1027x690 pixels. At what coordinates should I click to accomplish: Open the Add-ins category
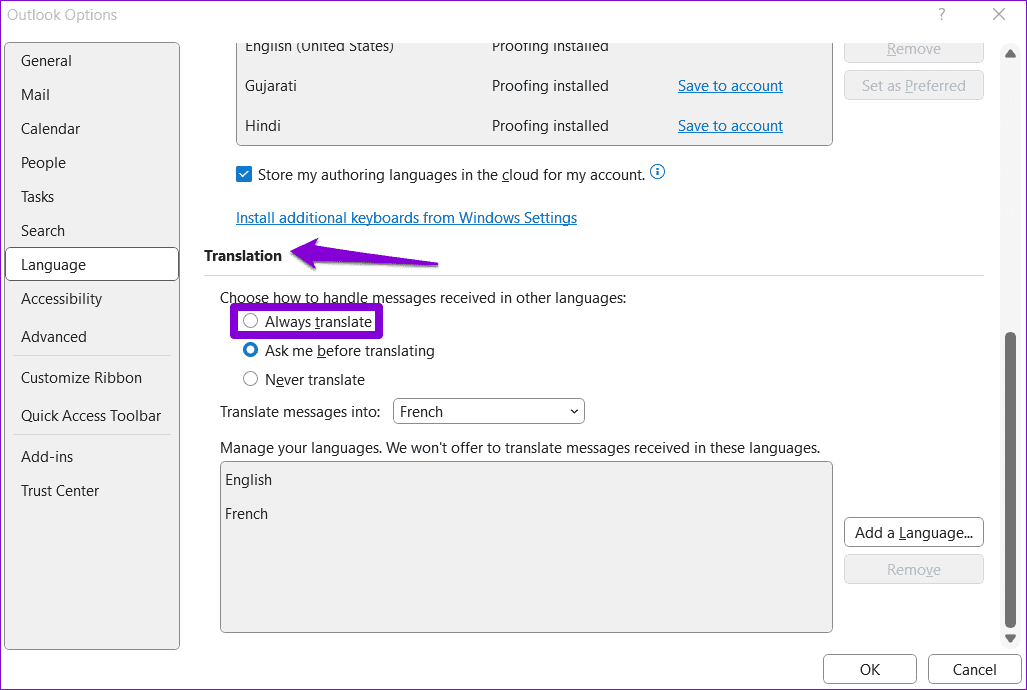click(92, 457)
